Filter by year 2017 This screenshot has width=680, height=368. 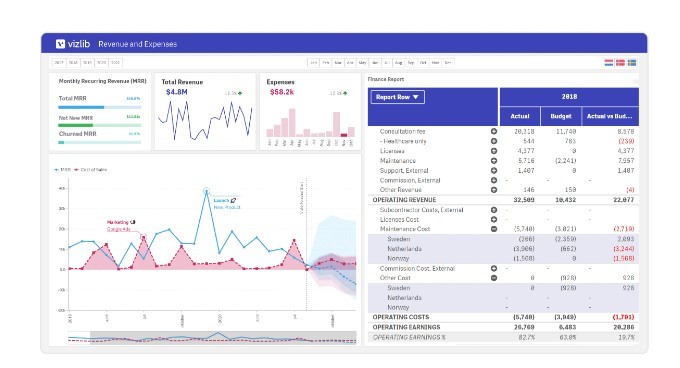(x=59, y=63)
